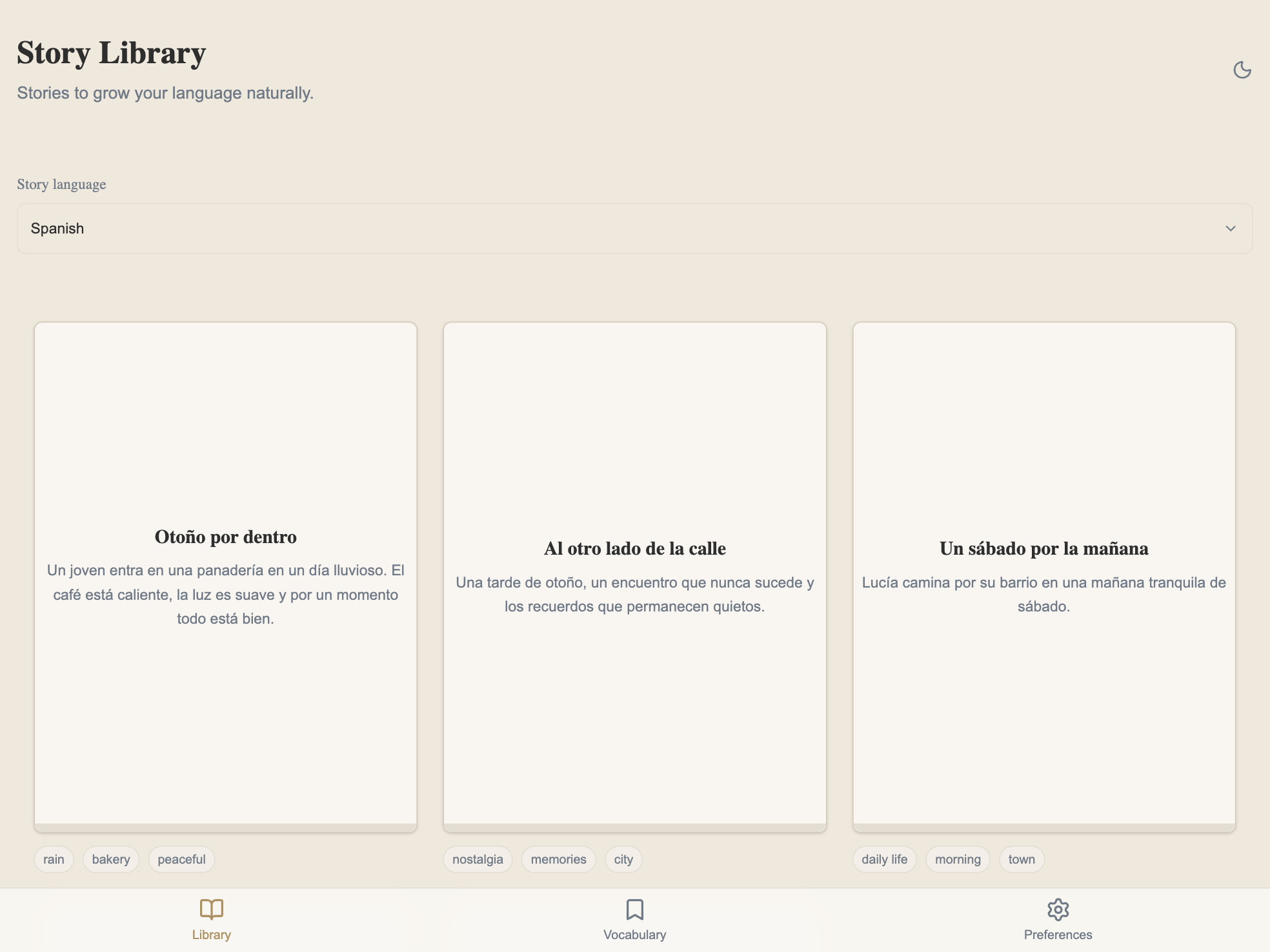Screen dimensions: 1270x952
Task: Select the town tag
Action: pyautogui.click(x=1022, y=859)
